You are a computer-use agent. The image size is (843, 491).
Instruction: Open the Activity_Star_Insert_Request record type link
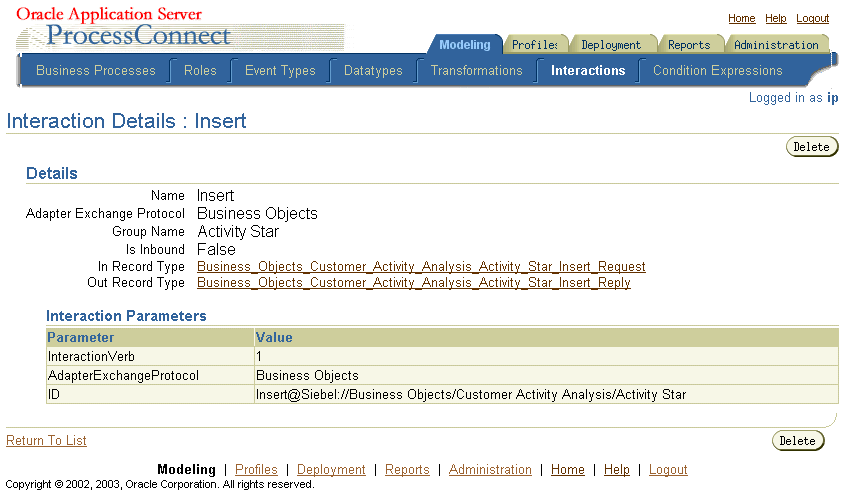pyautogui.click(x=421, y=267)
